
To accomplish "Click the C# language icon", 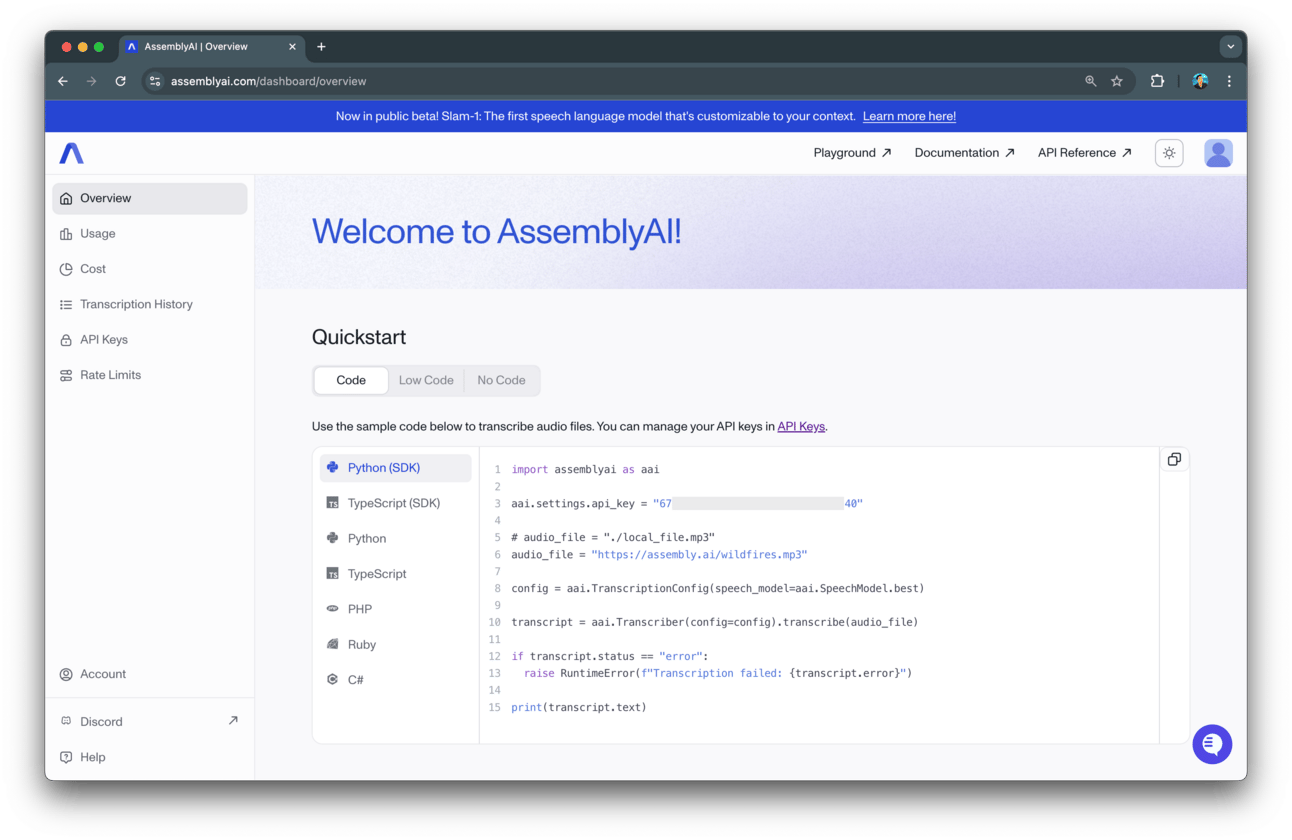I will pyautogui.click(x=332, y=679).
